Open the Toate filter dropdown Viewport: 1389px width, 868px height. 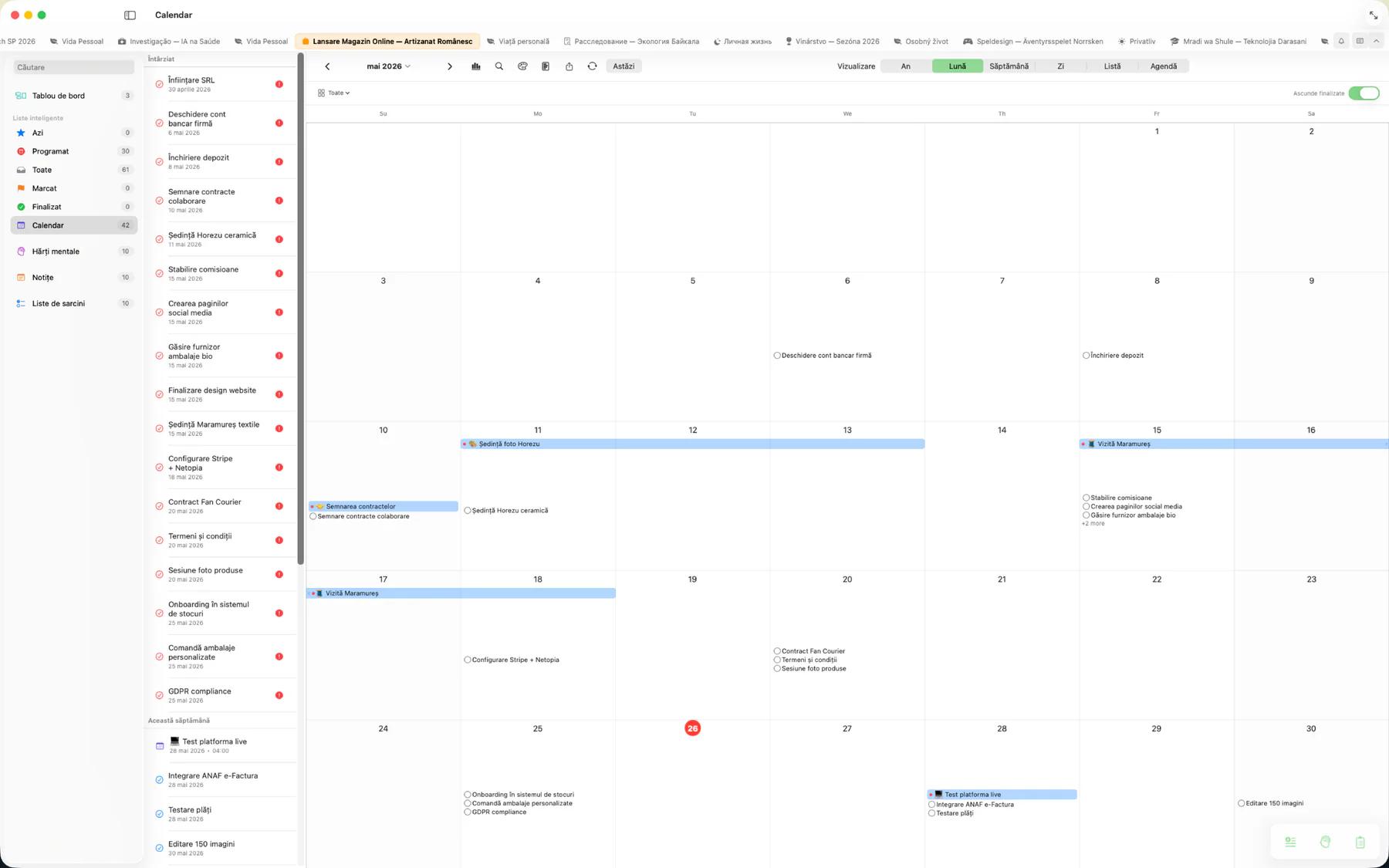point(334,93)
